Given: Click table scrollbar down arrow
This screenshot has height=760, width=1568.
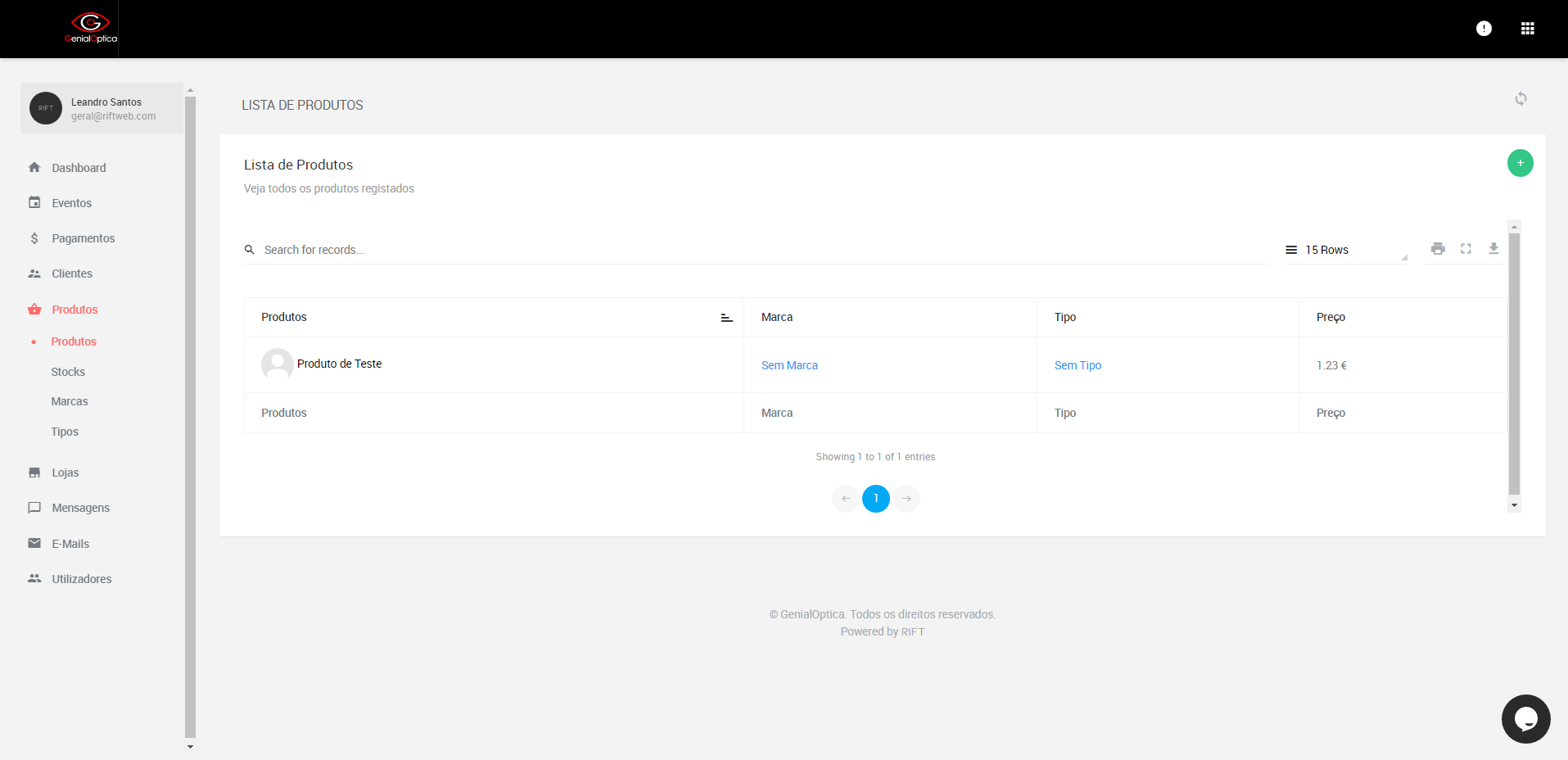Looking at the screenshot, I should tap(1514, 505).
